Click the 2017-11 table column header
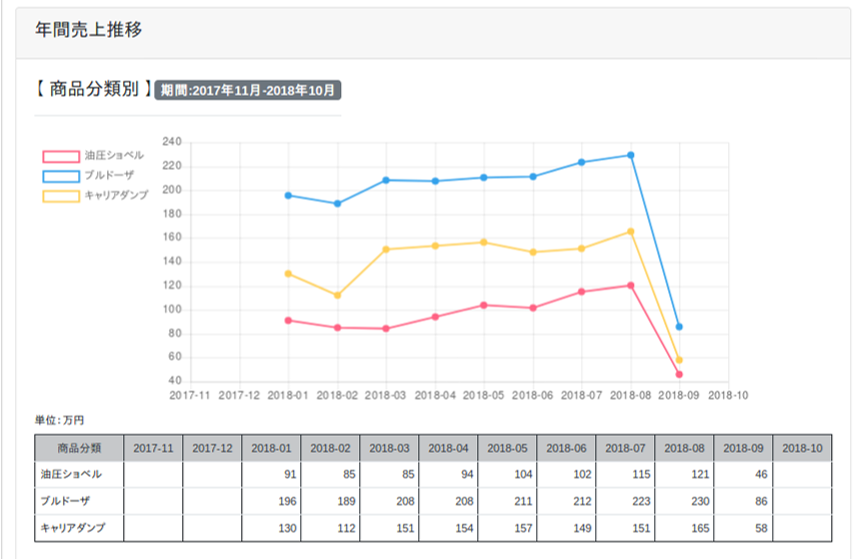Viewport: 854px width, 559px height. point(153,448)
